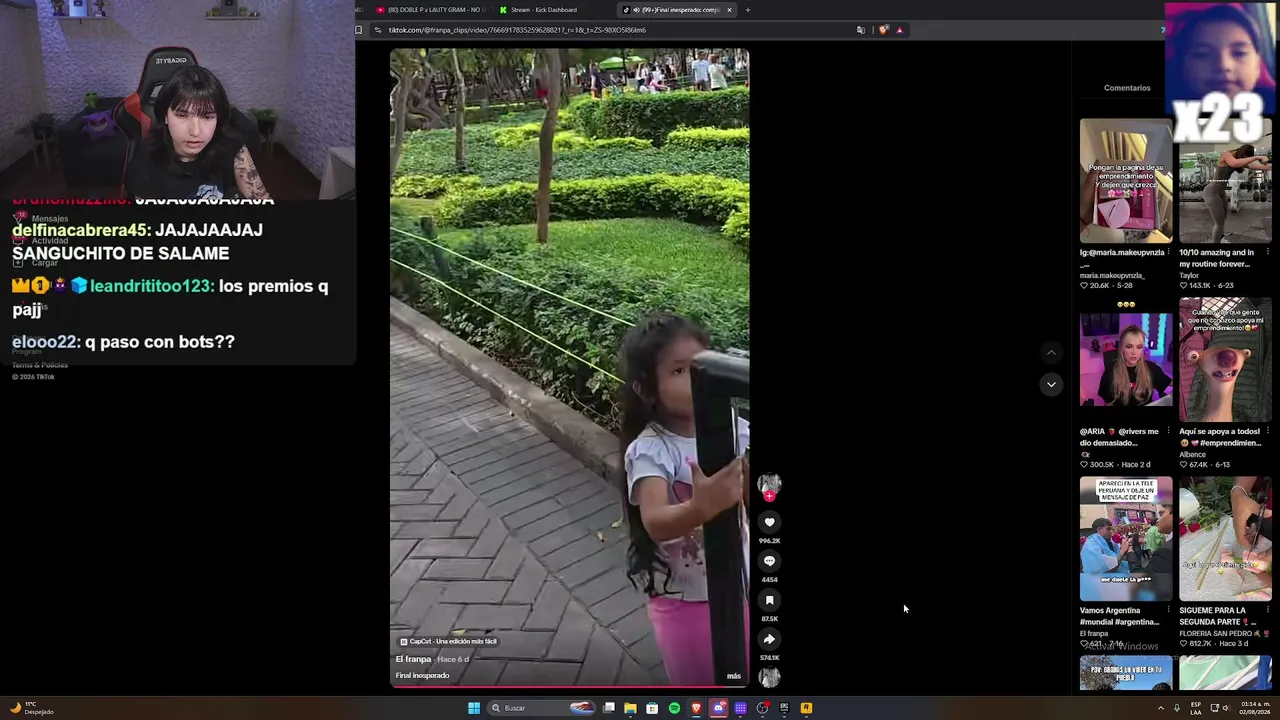1280x720 pixels.
Task: Save the video with the bookmark icon
Action: tap(769, 600)
